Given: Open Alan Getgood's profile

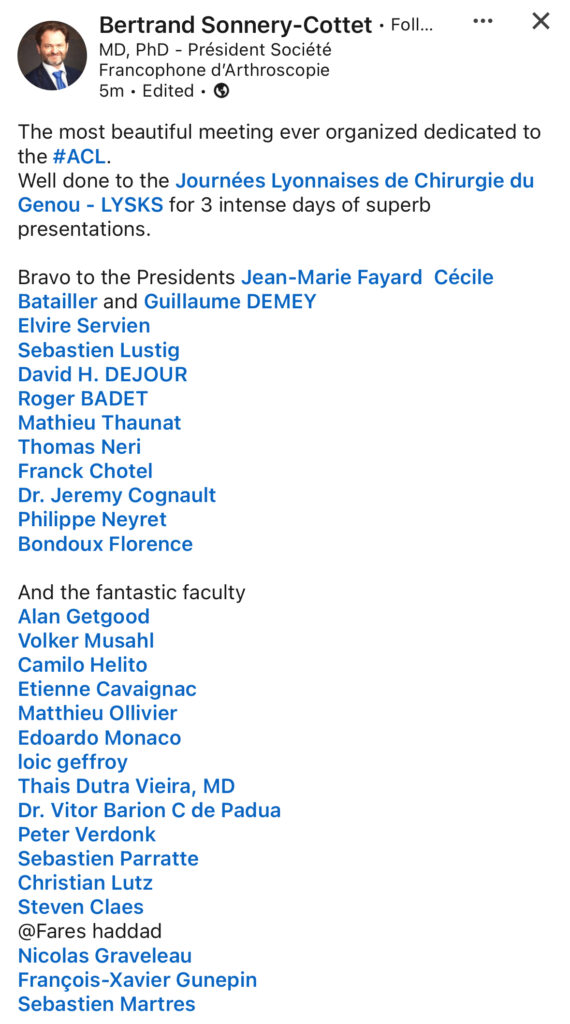Looking at the screenshot, I should point(84,616).
